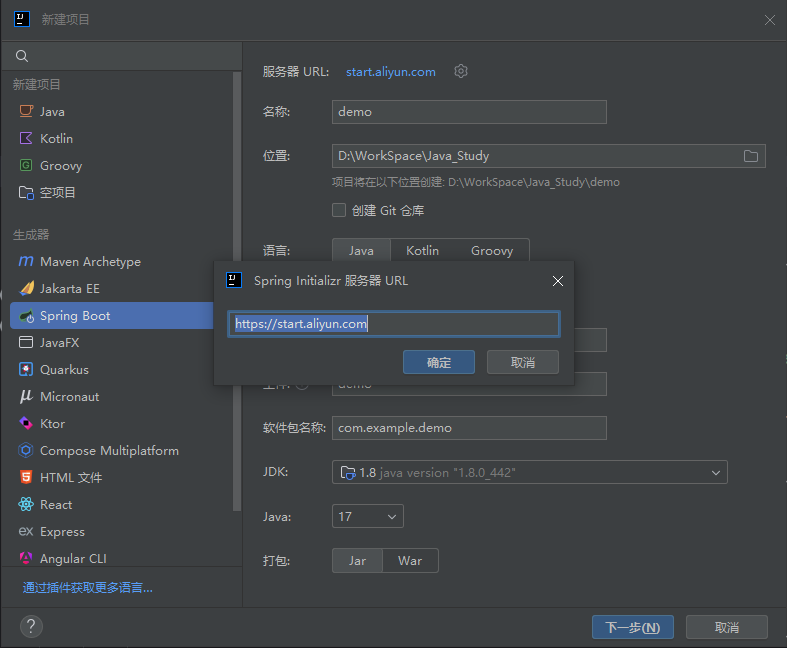Close the Spring Initializr URL dialog
Viewport: 787px width, 648px height.
pyautogui.click(x=558, y=281)
